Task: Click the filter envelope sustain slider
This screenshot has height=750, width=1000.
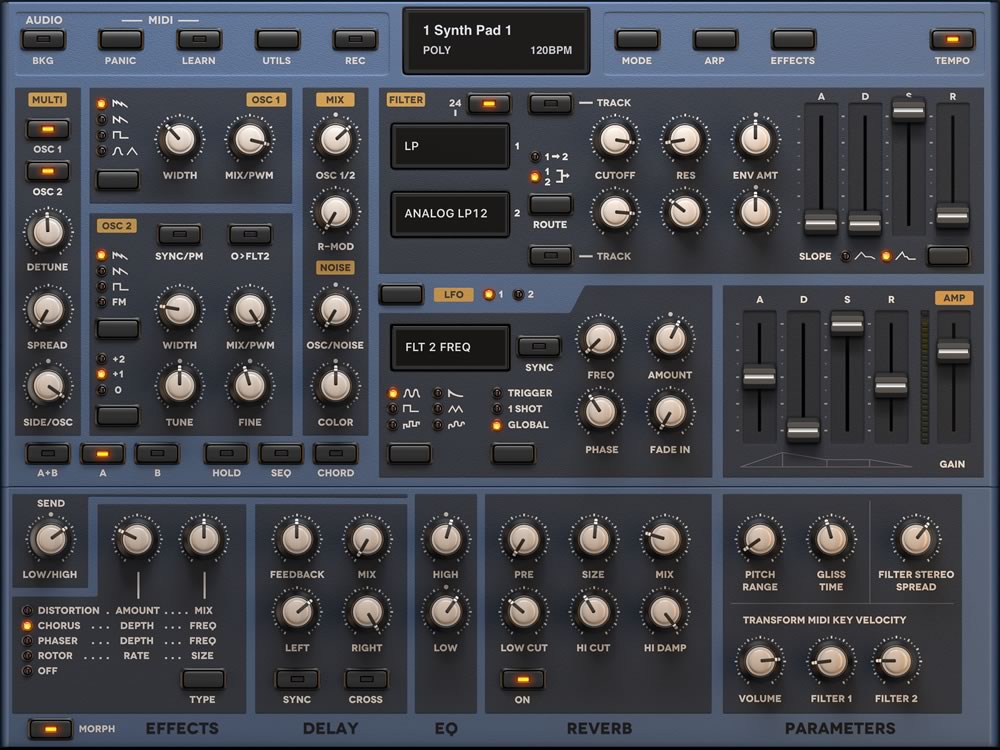Action: pyautogui.click(x=908, y=110)
